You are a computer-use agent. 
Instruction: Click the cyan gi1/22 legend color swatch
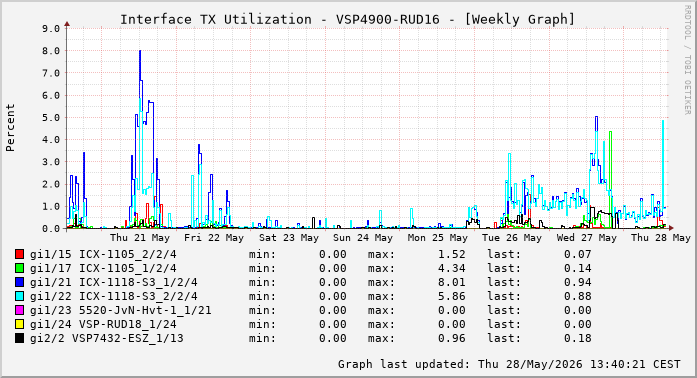19,296
